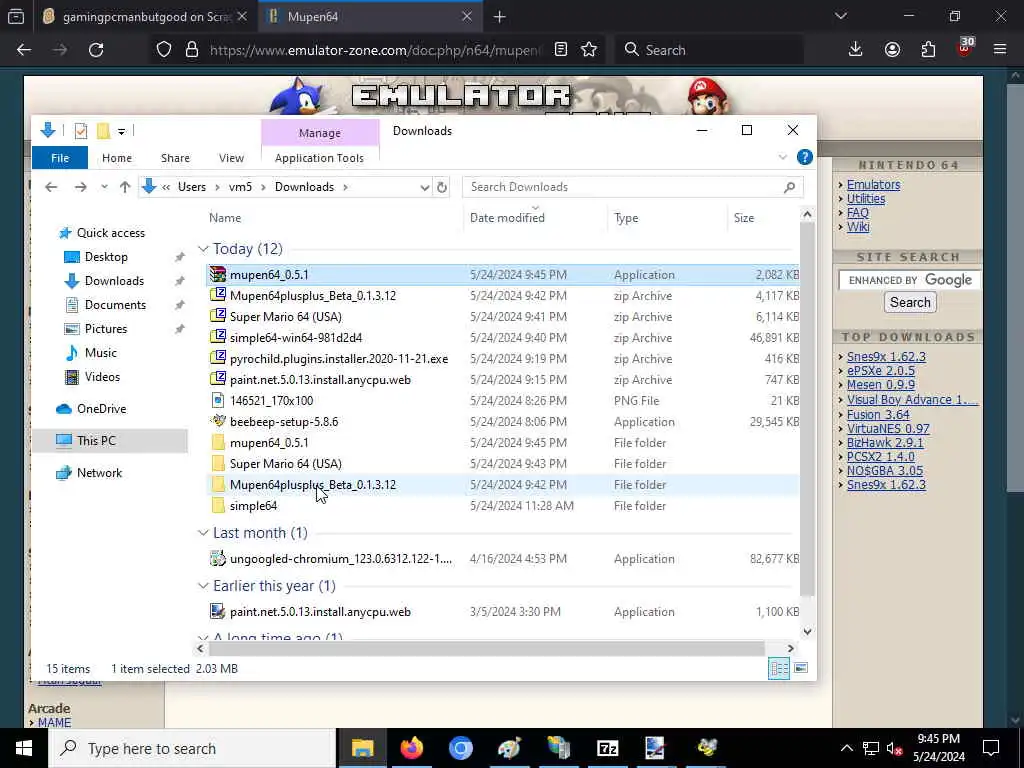Screen dimensions: 1024x768
Task: Open BeeBEEP bee icon in taskbar
Action: 707,748
